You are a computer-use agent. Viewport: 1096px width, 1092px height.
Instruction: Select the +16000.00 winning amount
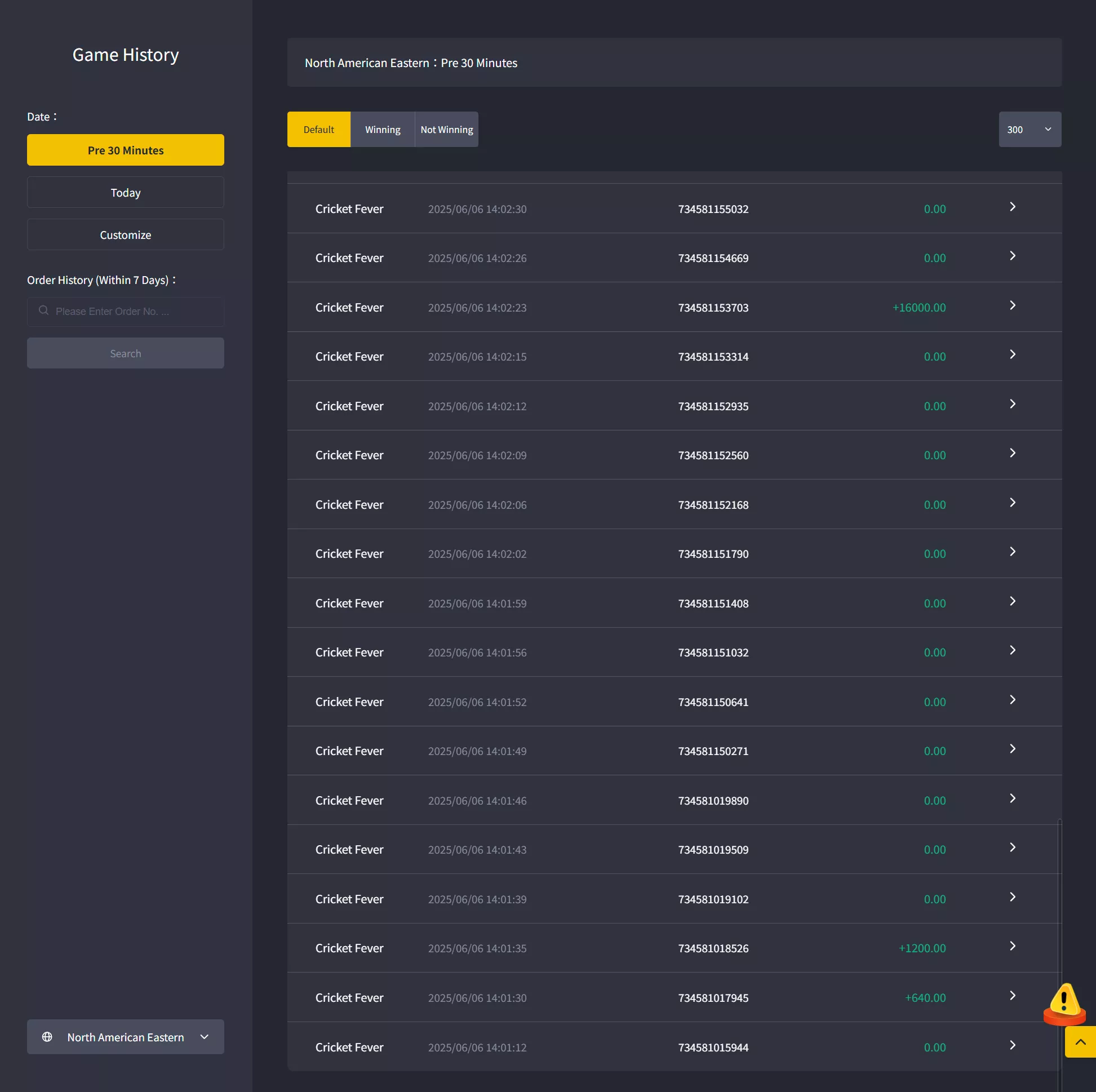[919, 308]
